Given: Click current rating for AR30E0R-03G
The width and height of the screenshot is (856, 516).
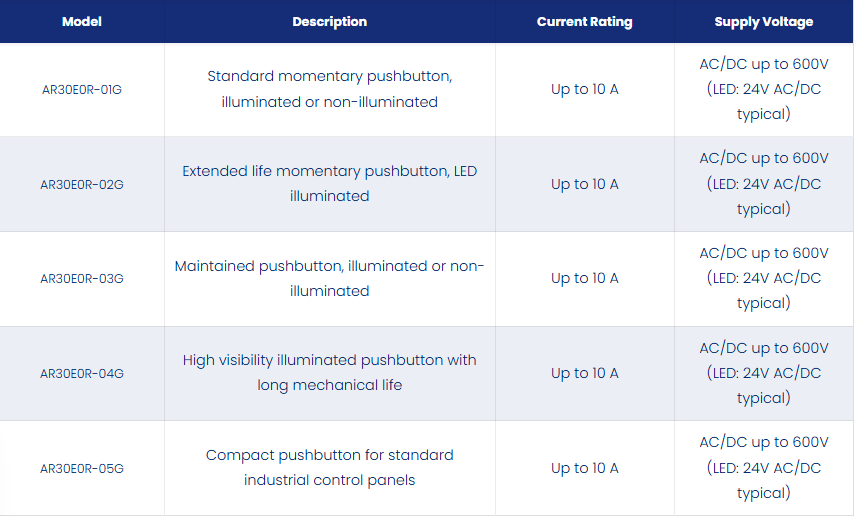Looking at the screenshot, I should tap(585, 278).
